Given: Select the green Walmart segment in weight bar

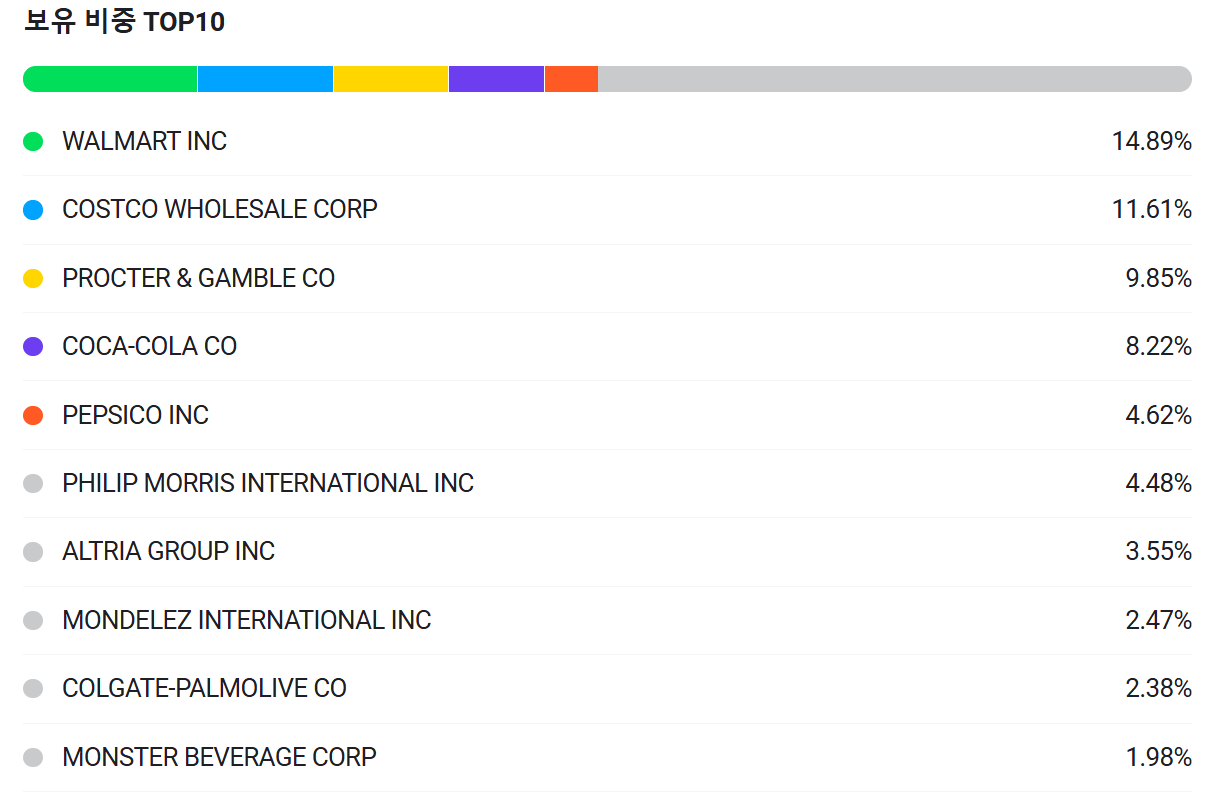Looking at the screenshot, I should 110,79.
